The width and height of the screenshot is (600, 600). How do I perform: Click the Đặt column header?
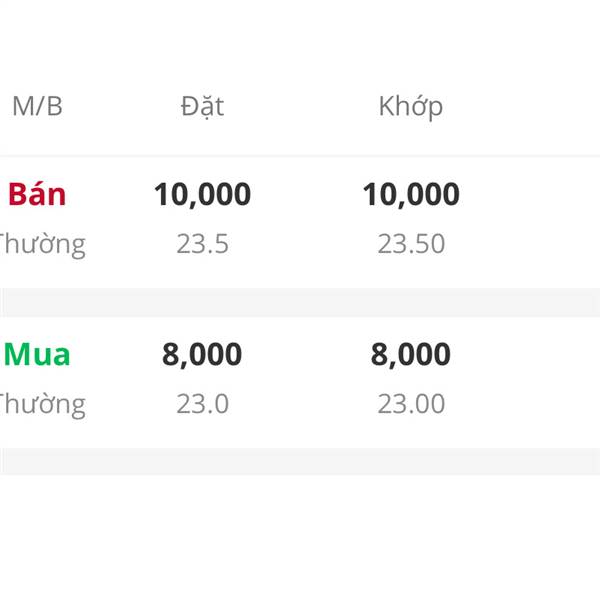pos(202,106)
